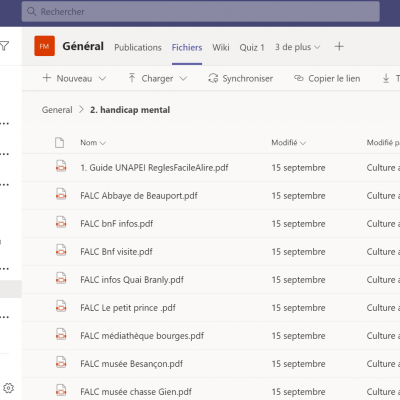Viewport: 400px width, 400px height.
Task: Open 'FALC Bnf visite.pdf' file
Action: pyautogui.click(x=116, y=251)
